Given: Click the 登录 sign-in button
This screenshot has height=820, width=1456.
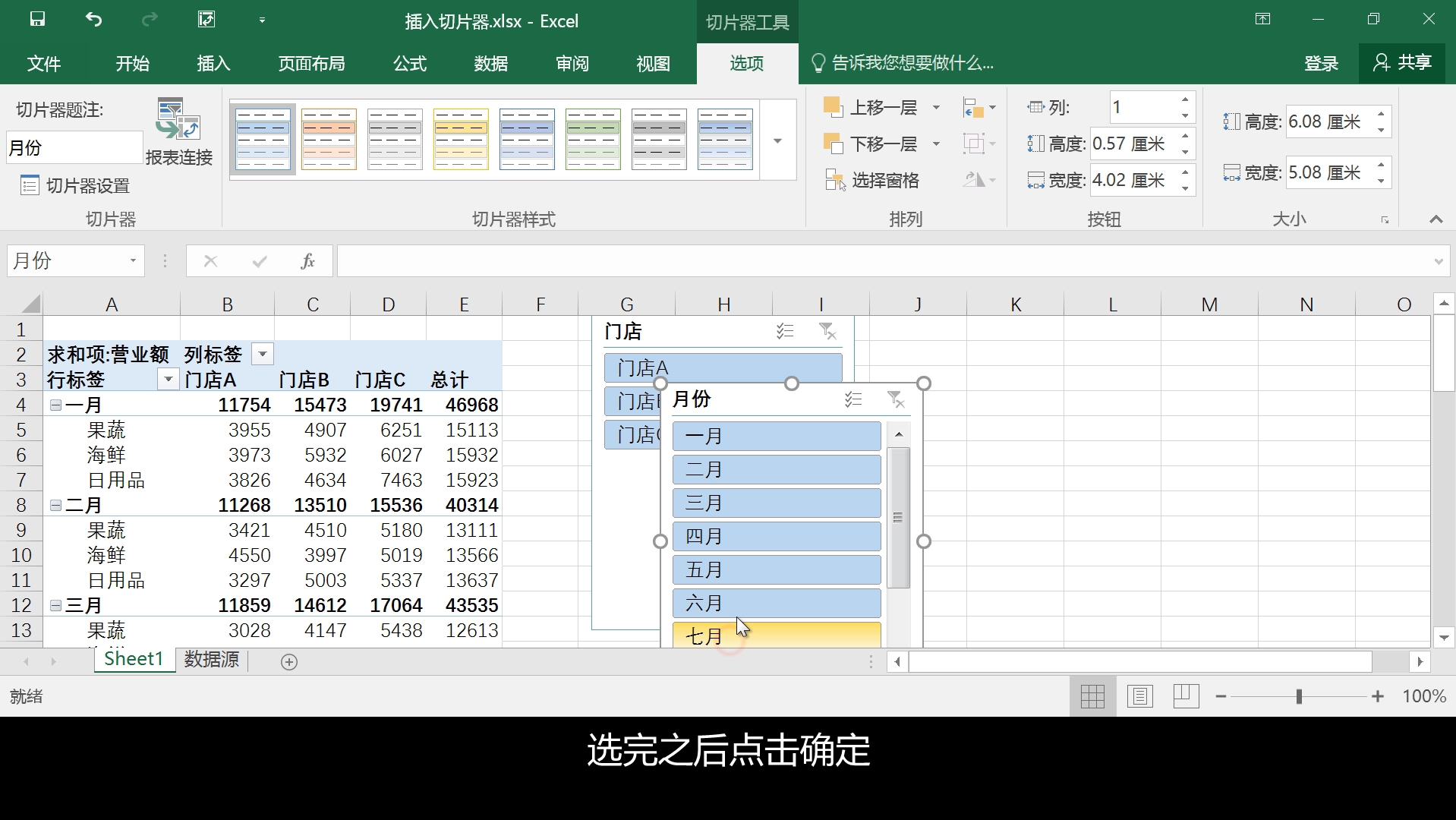Looking at the screenshot, I should click(x=1321, y=64).
